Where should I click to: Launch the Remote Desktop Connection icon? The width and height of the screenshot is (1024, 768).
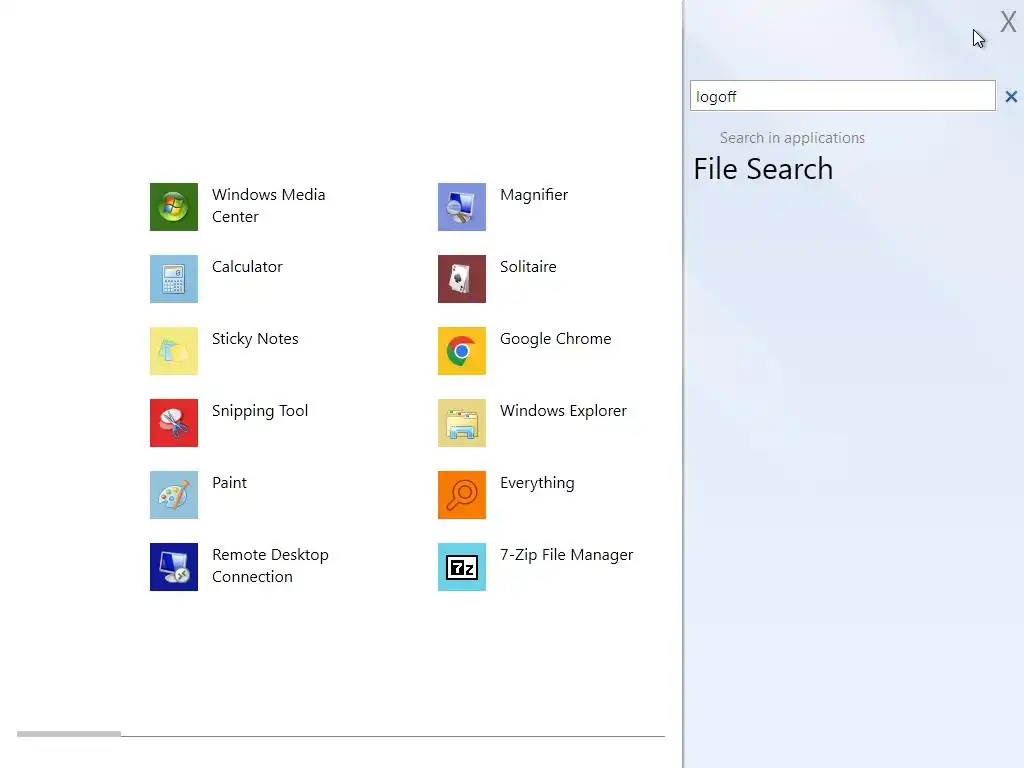click(x=174, y=567)
